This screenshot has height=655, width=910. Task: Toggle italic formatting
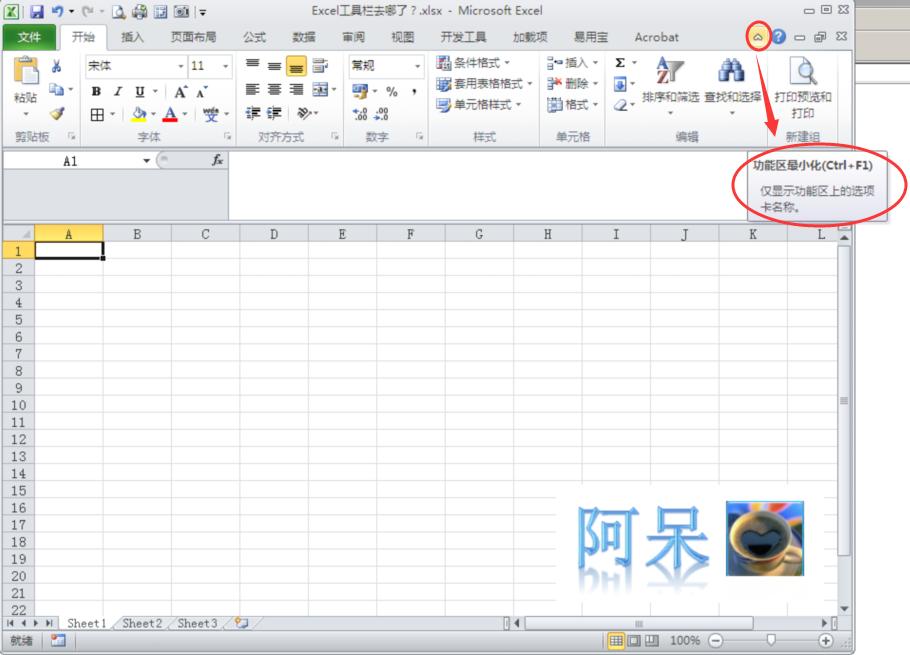[x=117, y=91]
